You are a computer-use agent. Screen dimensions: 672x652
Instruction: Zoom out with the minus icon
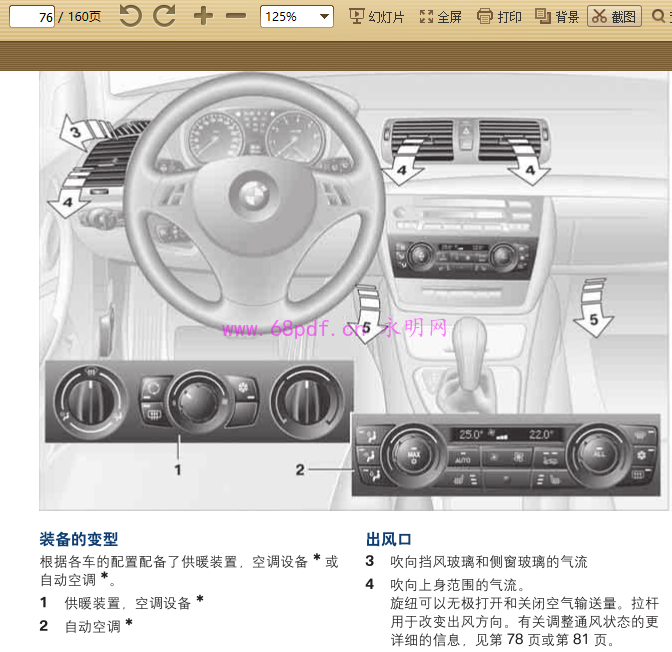pos(236,16)
